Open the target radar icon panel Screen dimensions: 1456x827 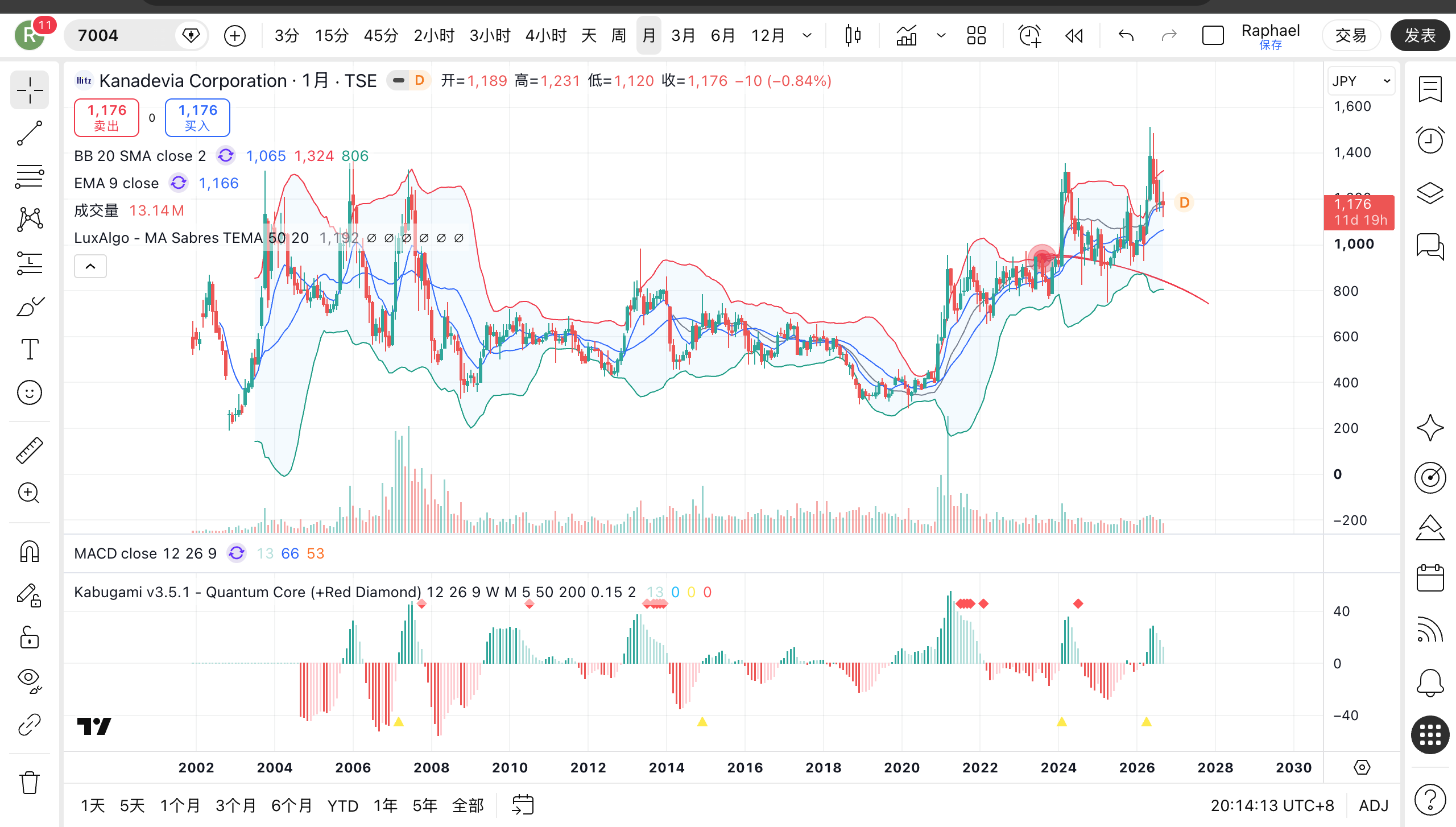pyautogui.click(x=1430, y=478)
